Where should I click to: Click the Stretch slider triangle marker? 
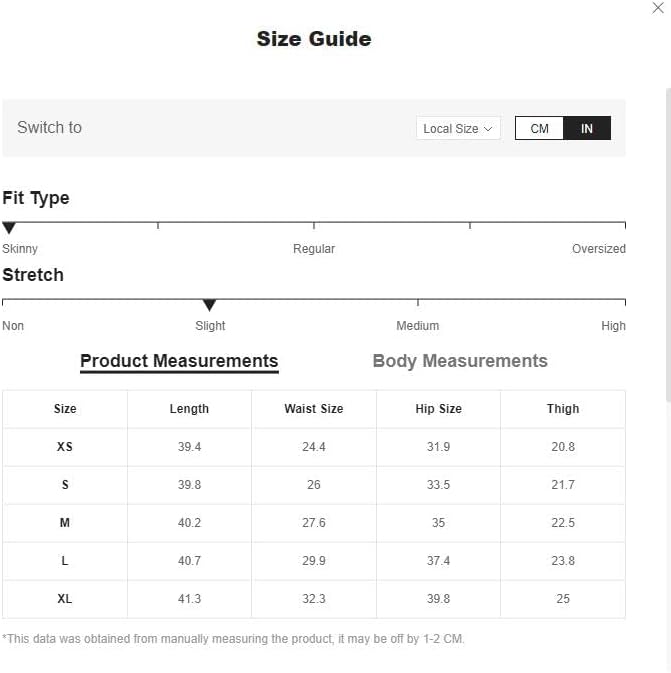[209, 305]
